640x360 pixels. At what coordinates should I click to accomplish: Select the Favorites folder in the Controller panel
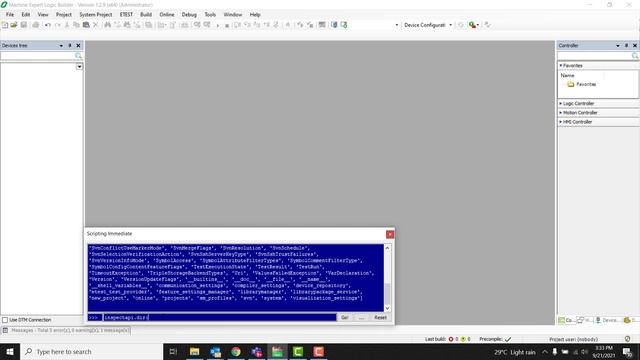[x=582, y=84]
